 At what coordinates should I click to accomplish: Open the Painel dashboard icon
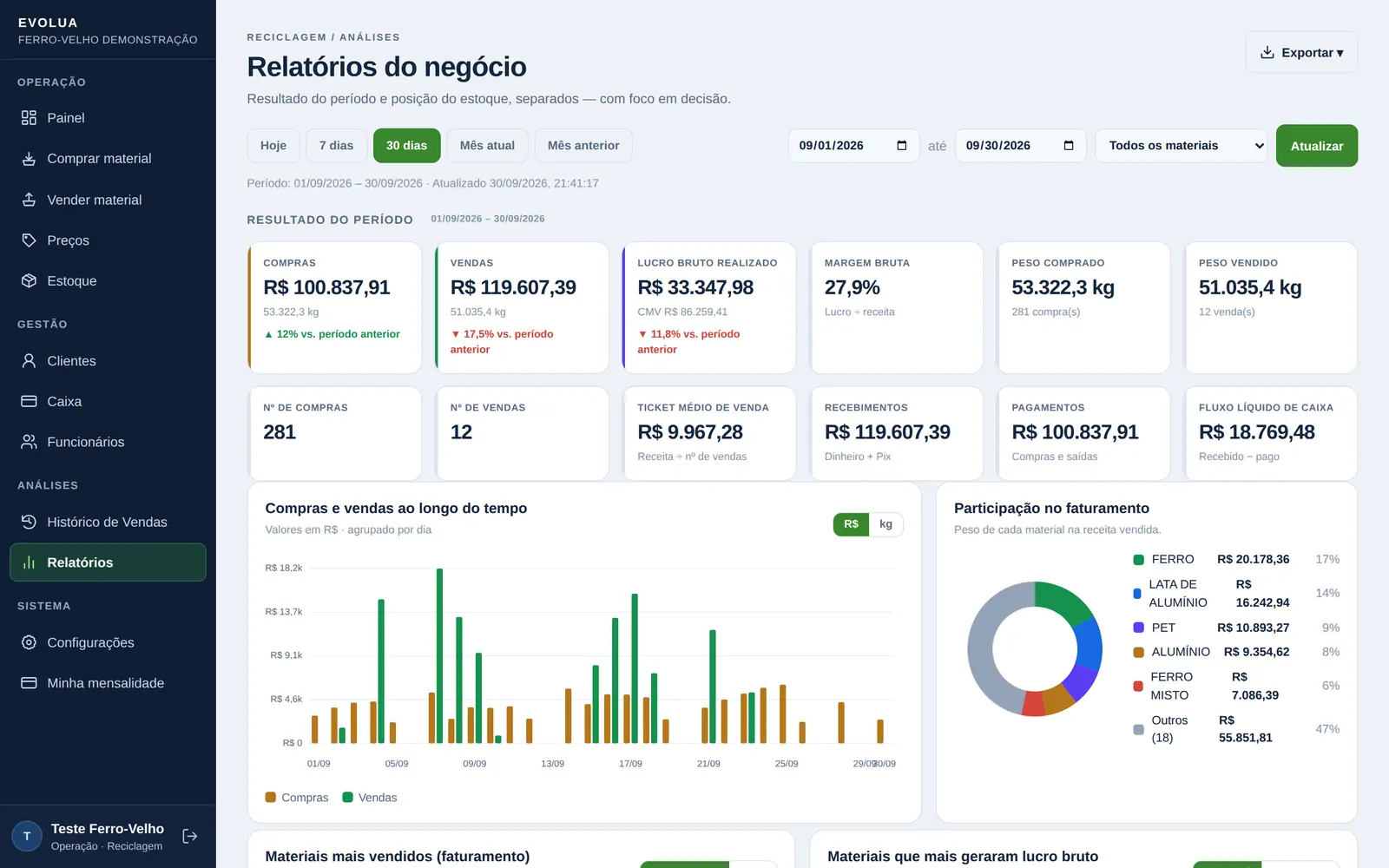(29, 118)
